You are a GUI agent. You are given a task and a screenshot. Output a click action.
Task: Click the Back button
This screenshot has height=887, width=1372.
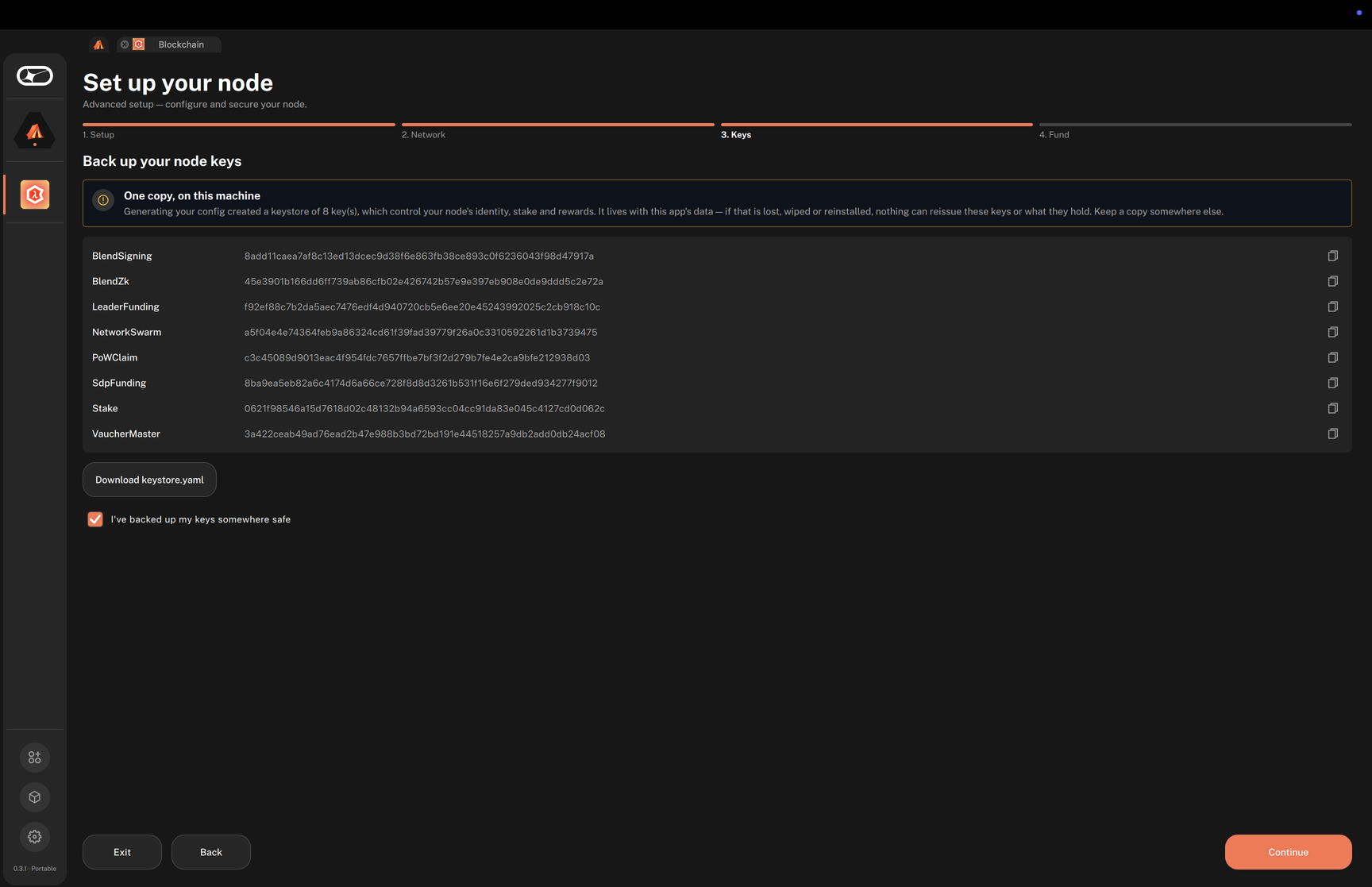coord(211,852)
